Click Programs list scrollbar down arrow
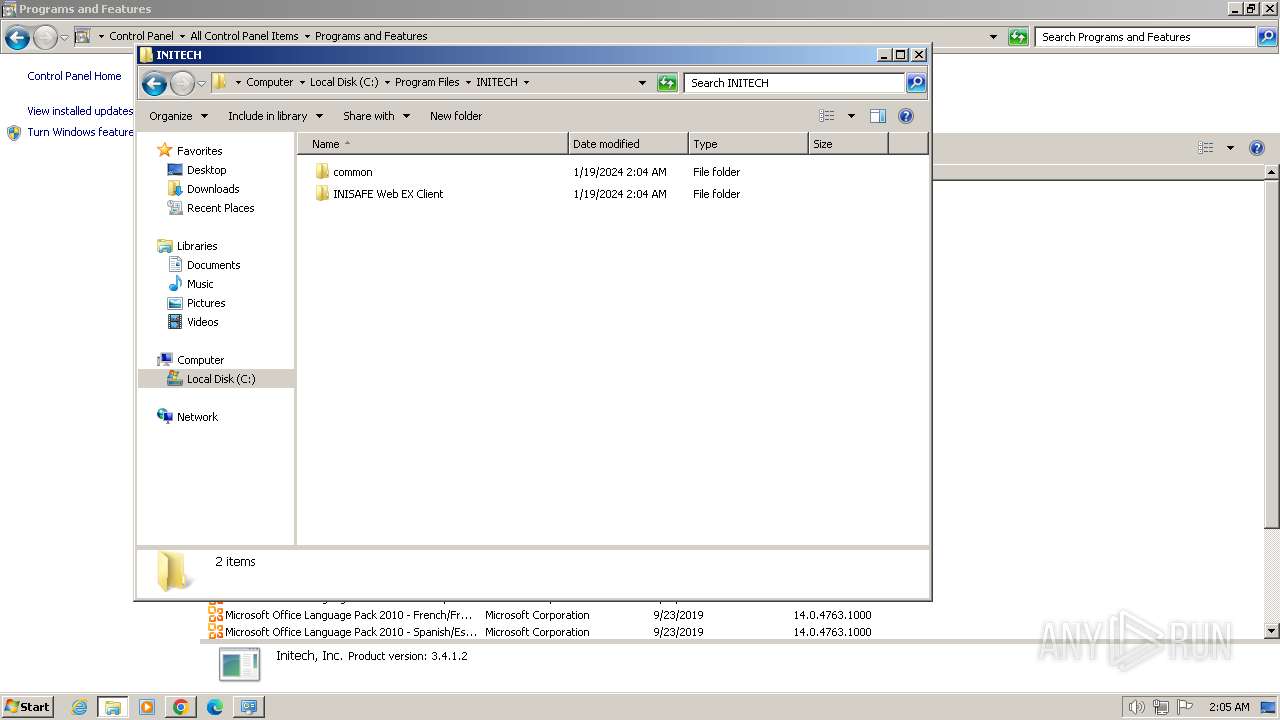 coord(1272,631)
